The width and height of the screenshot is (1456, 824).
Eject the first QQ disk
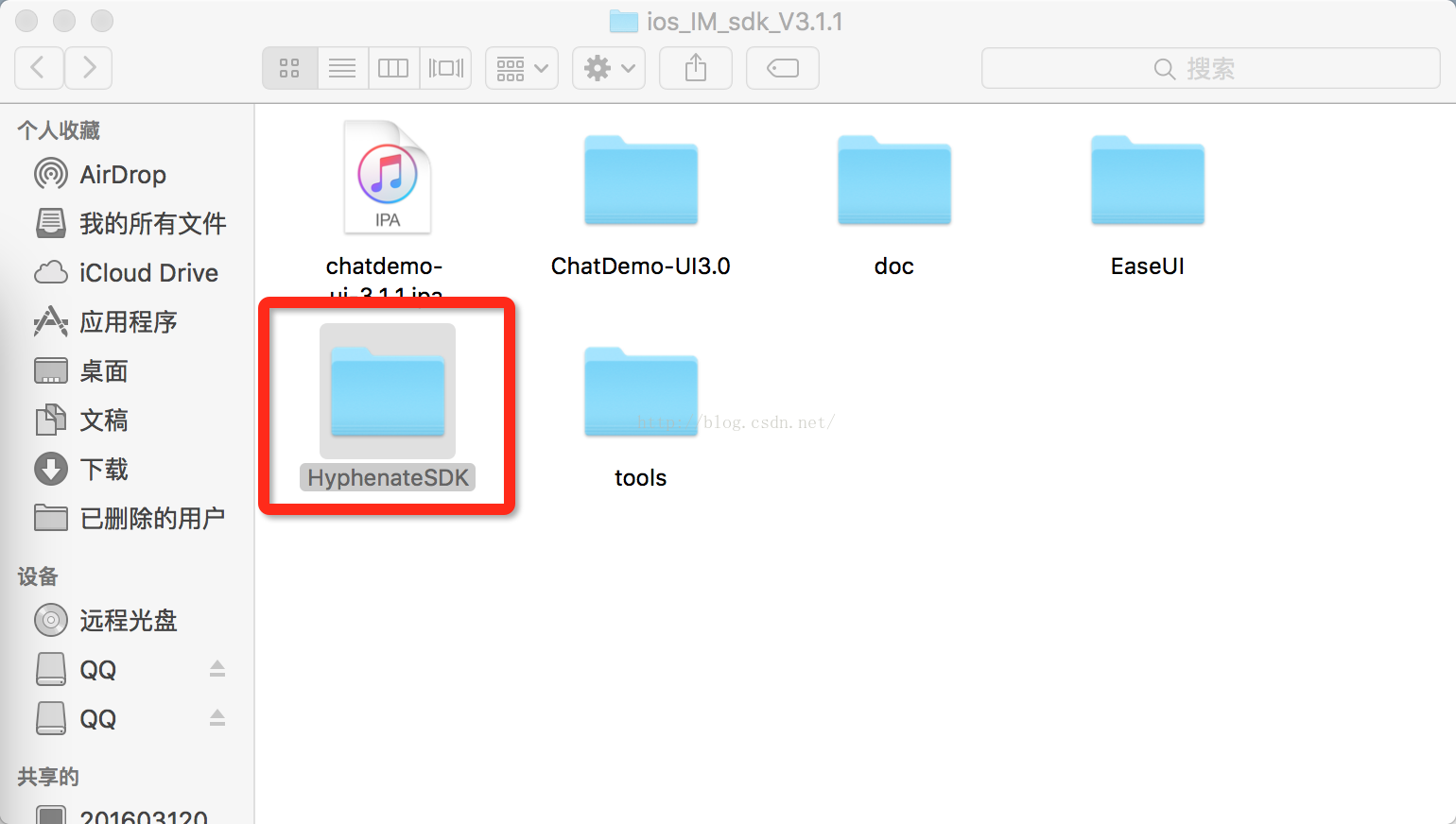tap(217, 669)
